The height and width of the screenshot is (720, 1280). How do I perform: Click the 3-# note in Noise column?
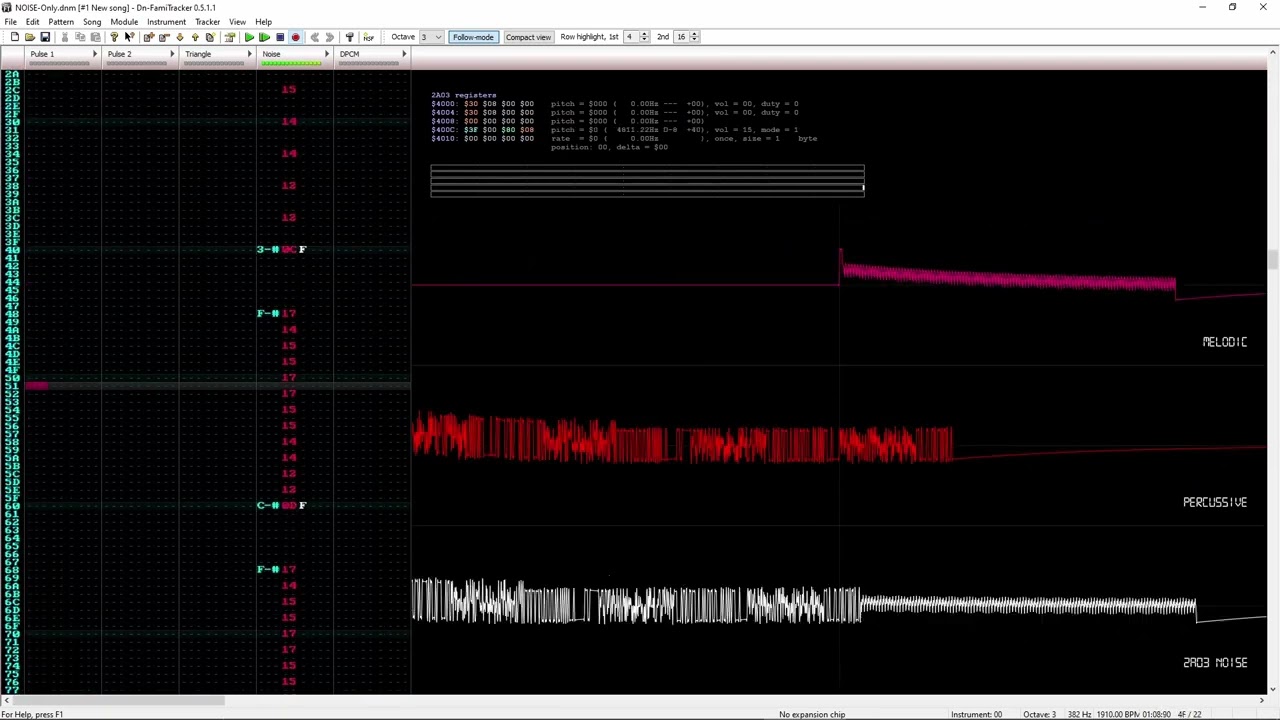(267, 249)
